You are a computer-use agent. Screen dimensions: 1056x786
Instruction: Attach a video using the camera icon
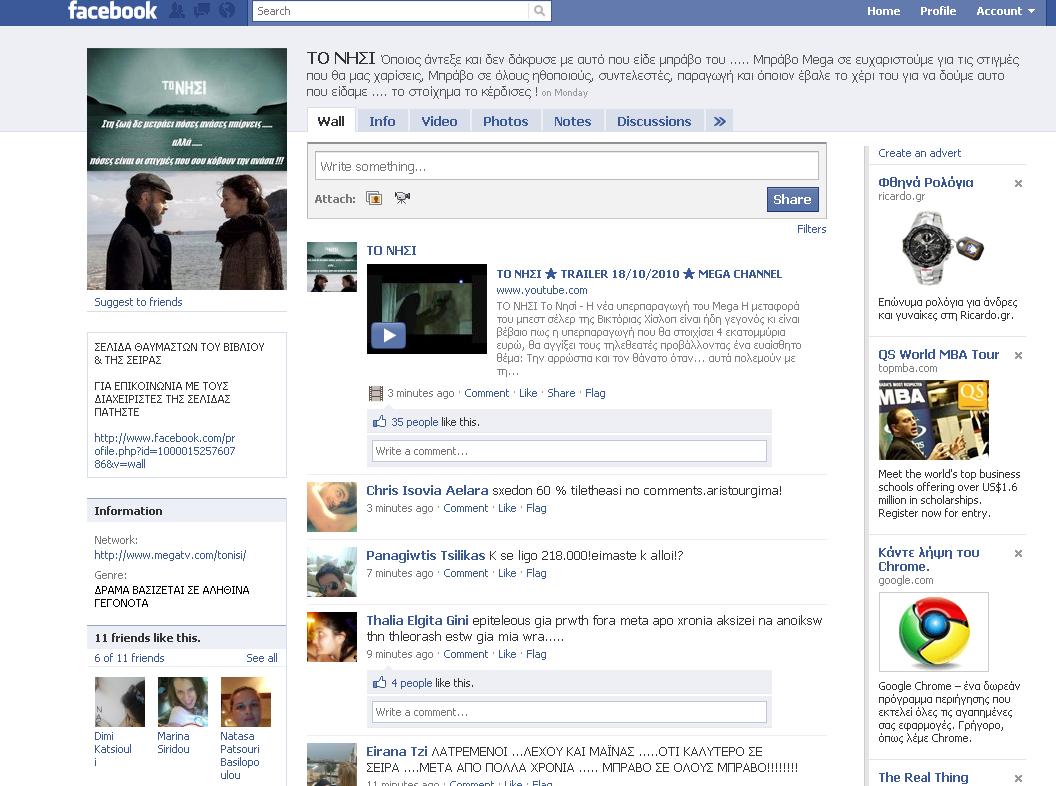click(x=402, y=198)
